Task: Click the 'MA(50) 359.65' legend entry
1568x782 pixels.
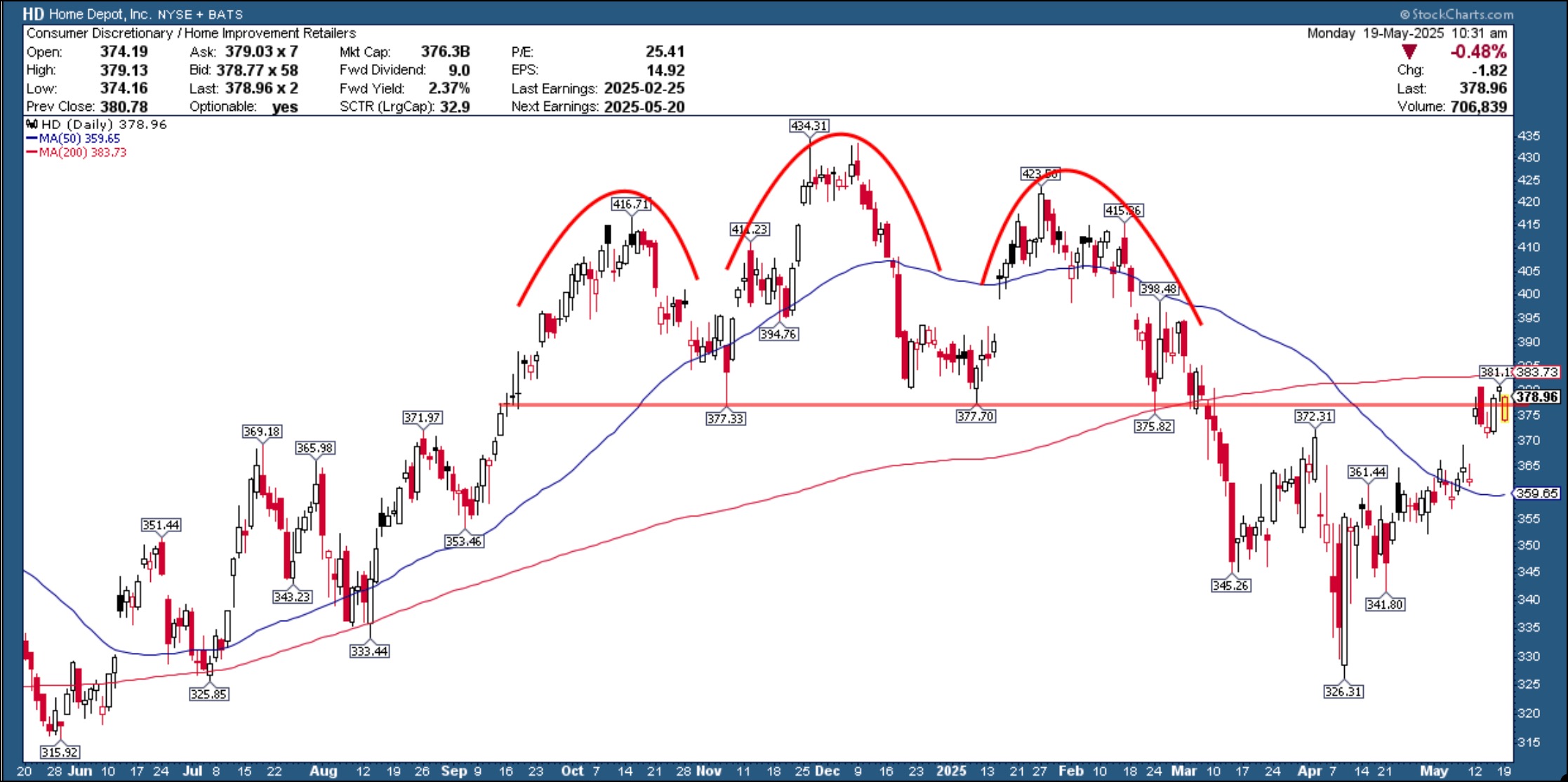Action: click(74, 139)
